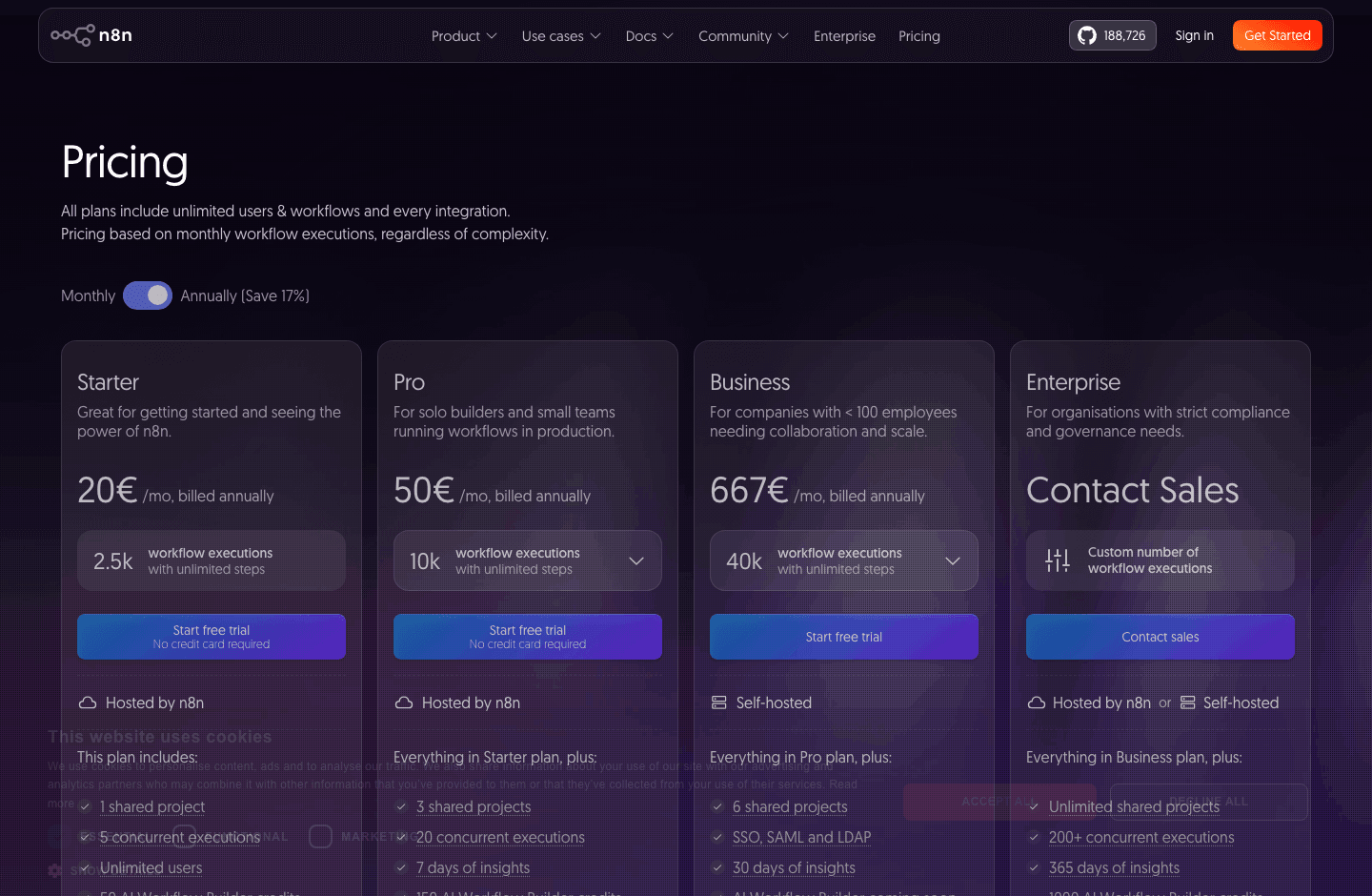Open the GitHub stars badge 188,726
Viewport: 1372px width, 896px height.
(1112, 35)
